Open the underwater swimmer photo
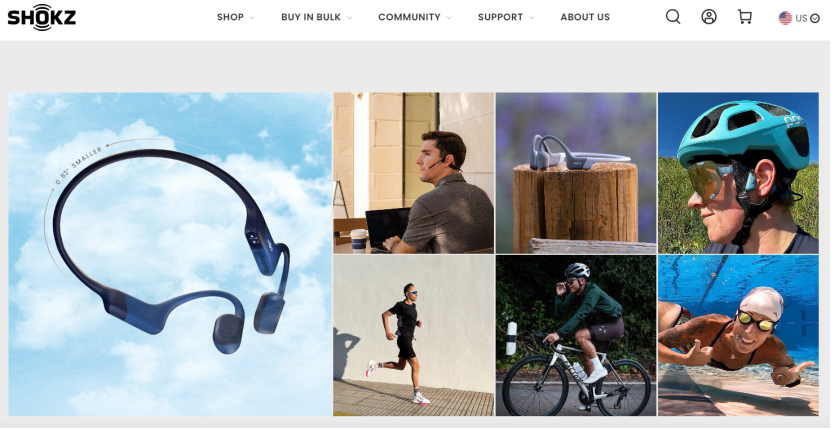 738,336
